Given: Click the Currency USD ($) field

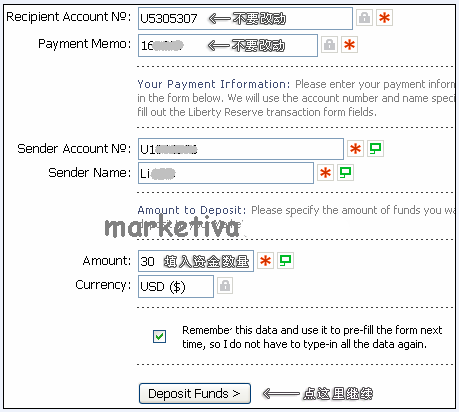Looking at the screenshot, I should (x=176, y=286).
